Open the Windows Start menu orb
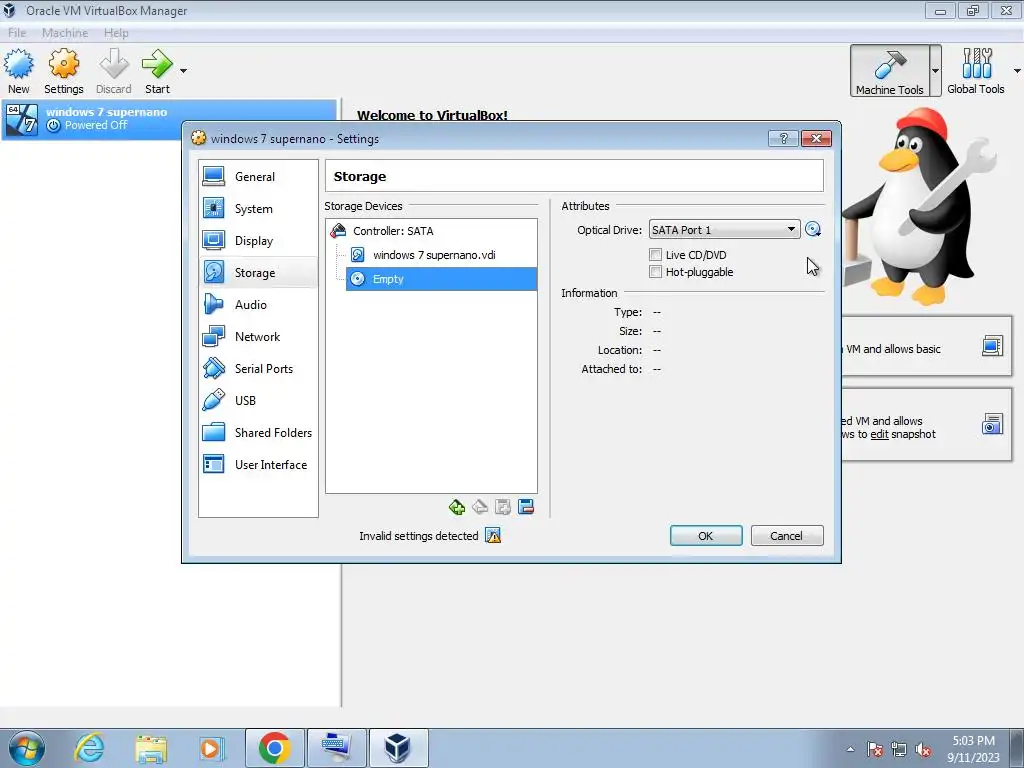Viewport: 1024px width, 768px height. tap(27, 748)
